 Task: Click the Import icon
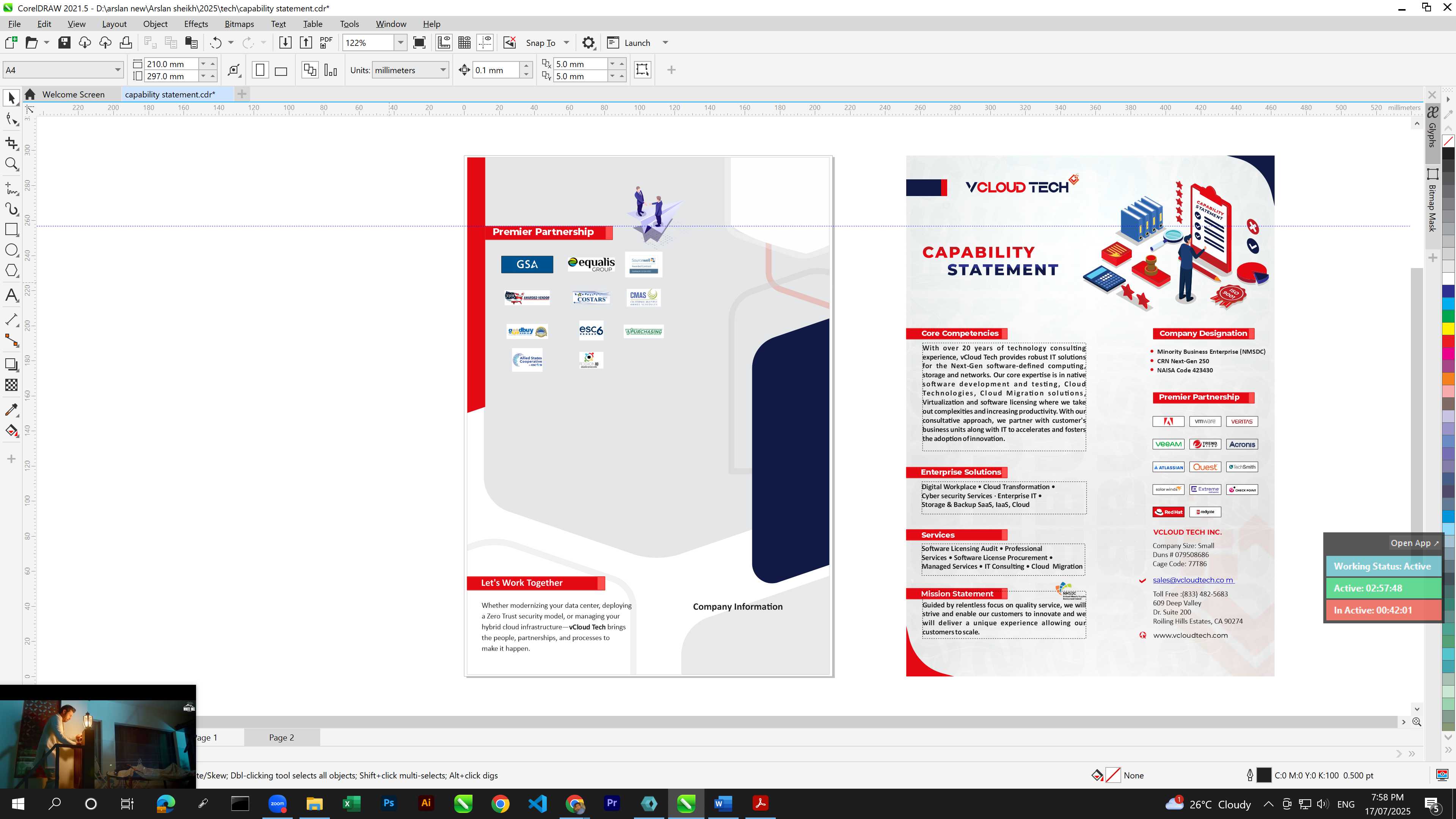[x=285, y=42]
